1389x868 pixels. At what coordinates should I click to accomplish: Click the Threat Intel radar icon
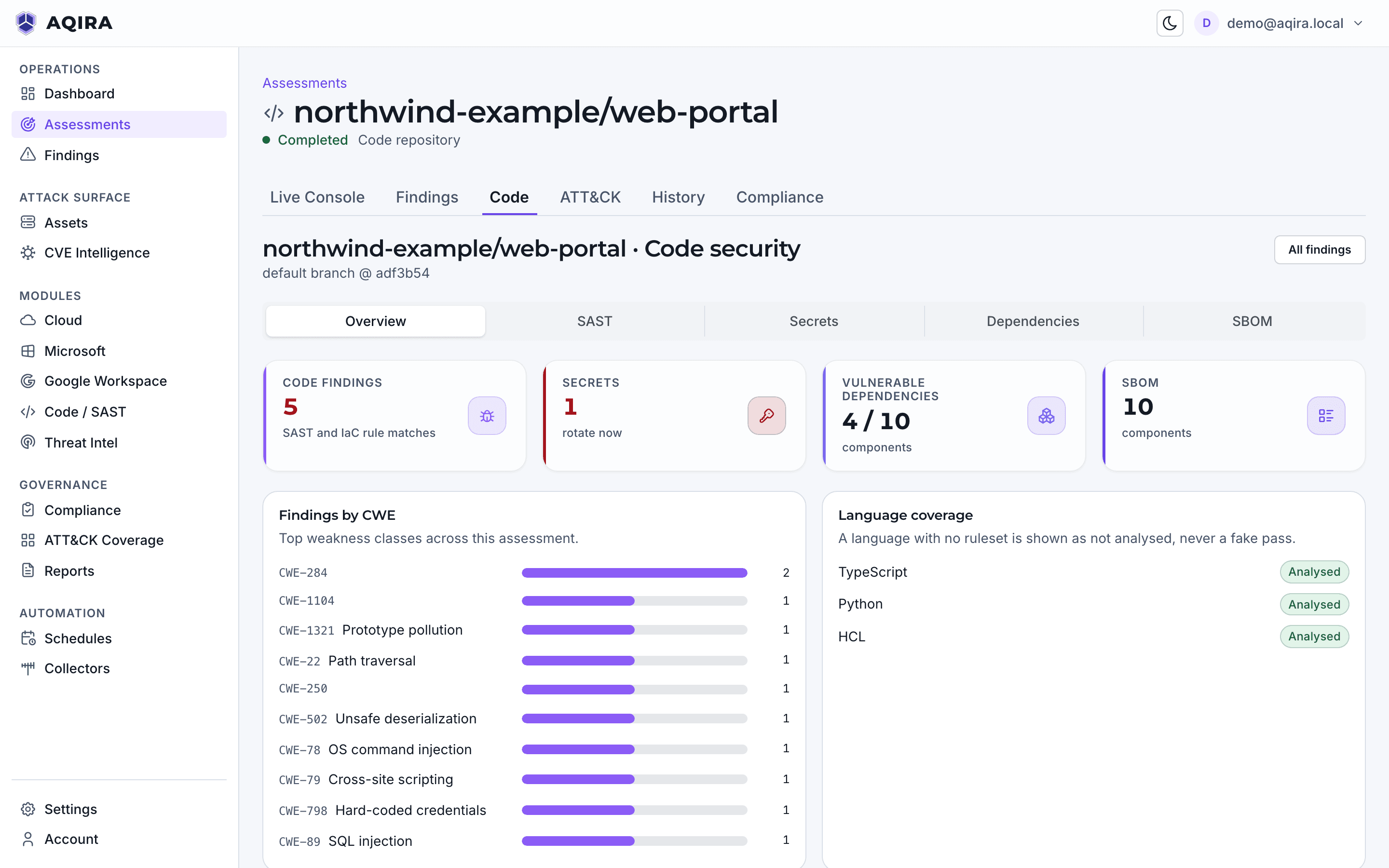(x=27, y=442)
